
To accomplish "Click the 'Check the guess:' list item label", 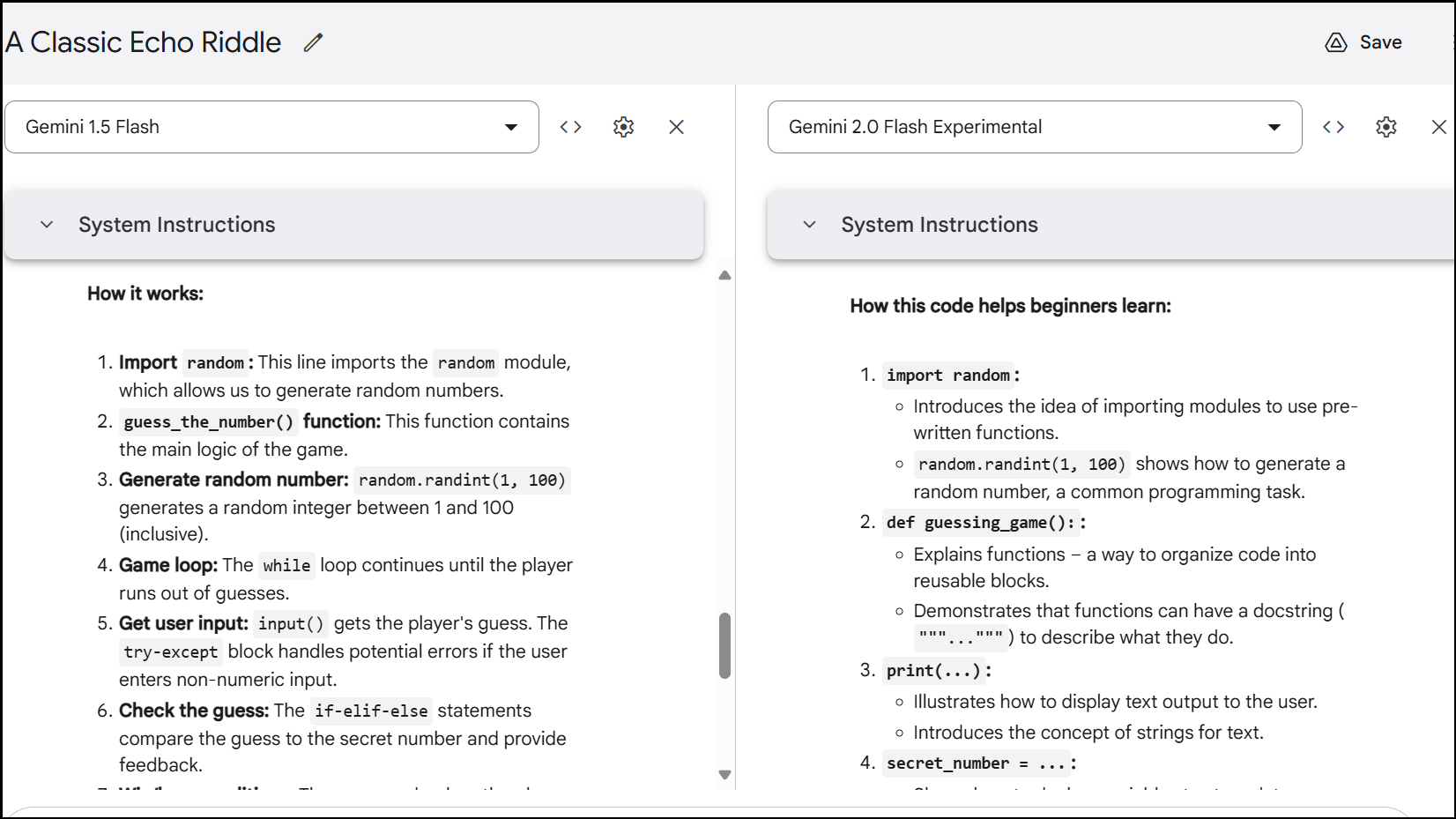I will click(194, 711).
